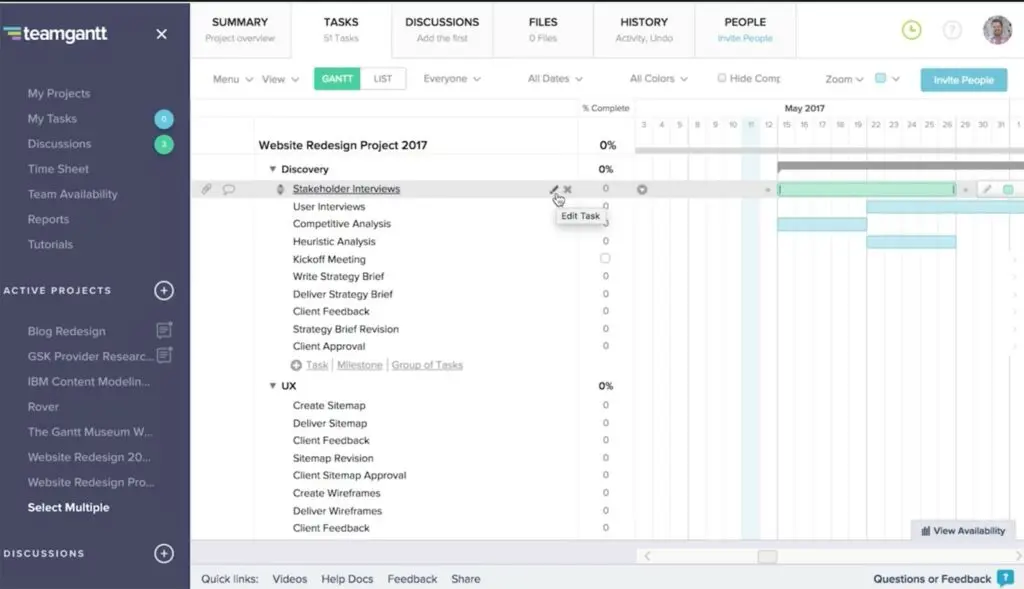Screen dimensions: 1024x589
Task: Switch to LIST view
Action: click(x=383, y=79)
